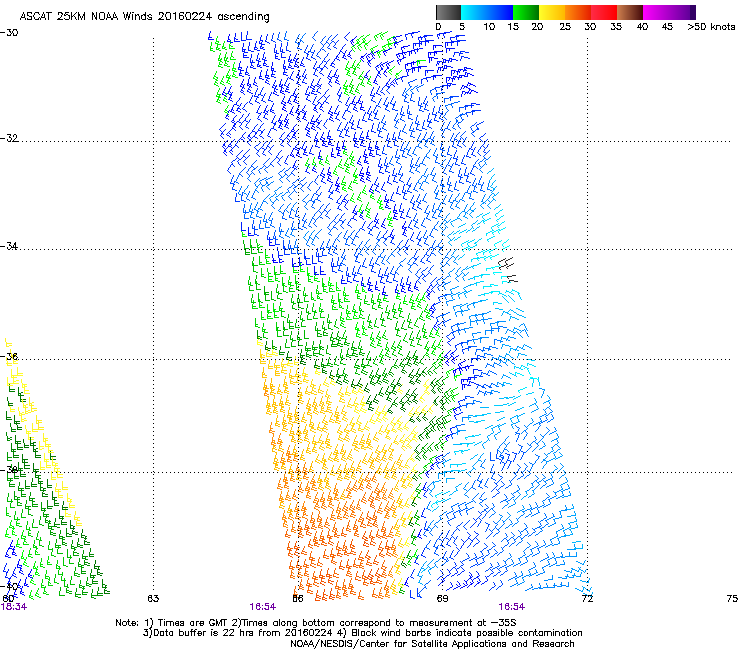This screenshot has width=740, height=650.
Task: Click the '69' longitude label
Action: coord(442,599)
